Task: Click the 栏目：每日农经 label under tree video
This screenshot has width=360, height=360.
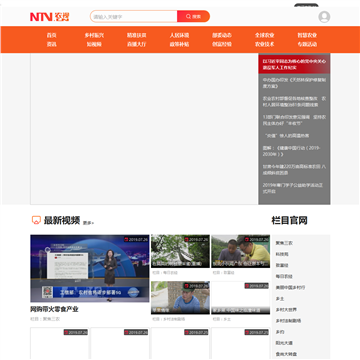Action: 165,273
